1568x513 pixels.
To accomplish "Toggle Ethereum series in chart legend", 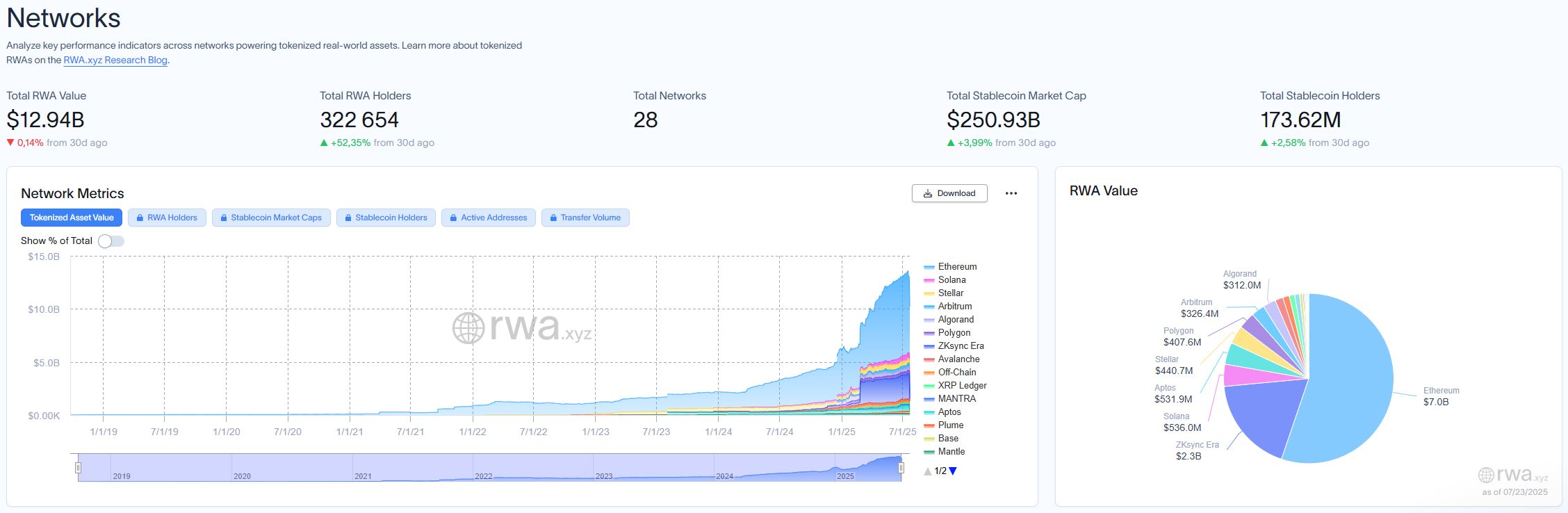I will 950,267.
